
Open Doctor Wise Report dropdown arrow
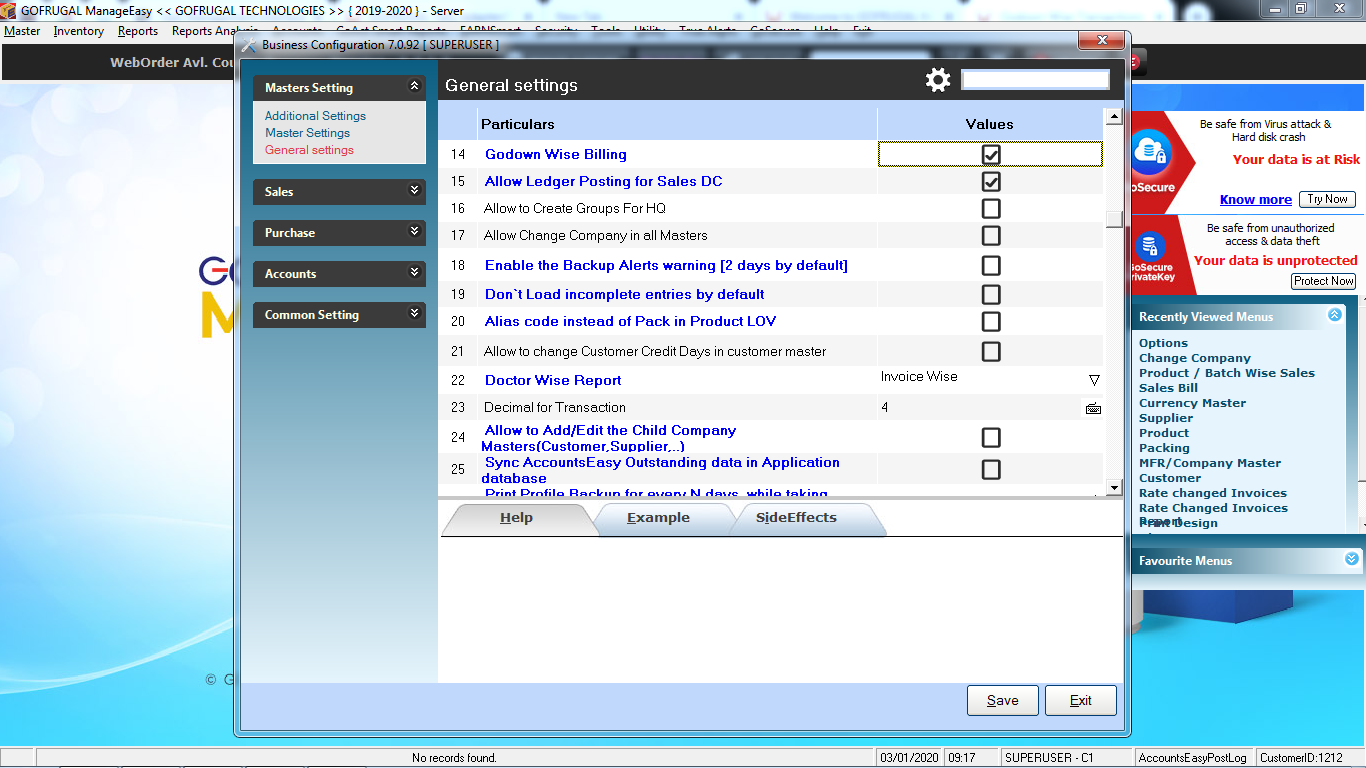point(1094,381)
